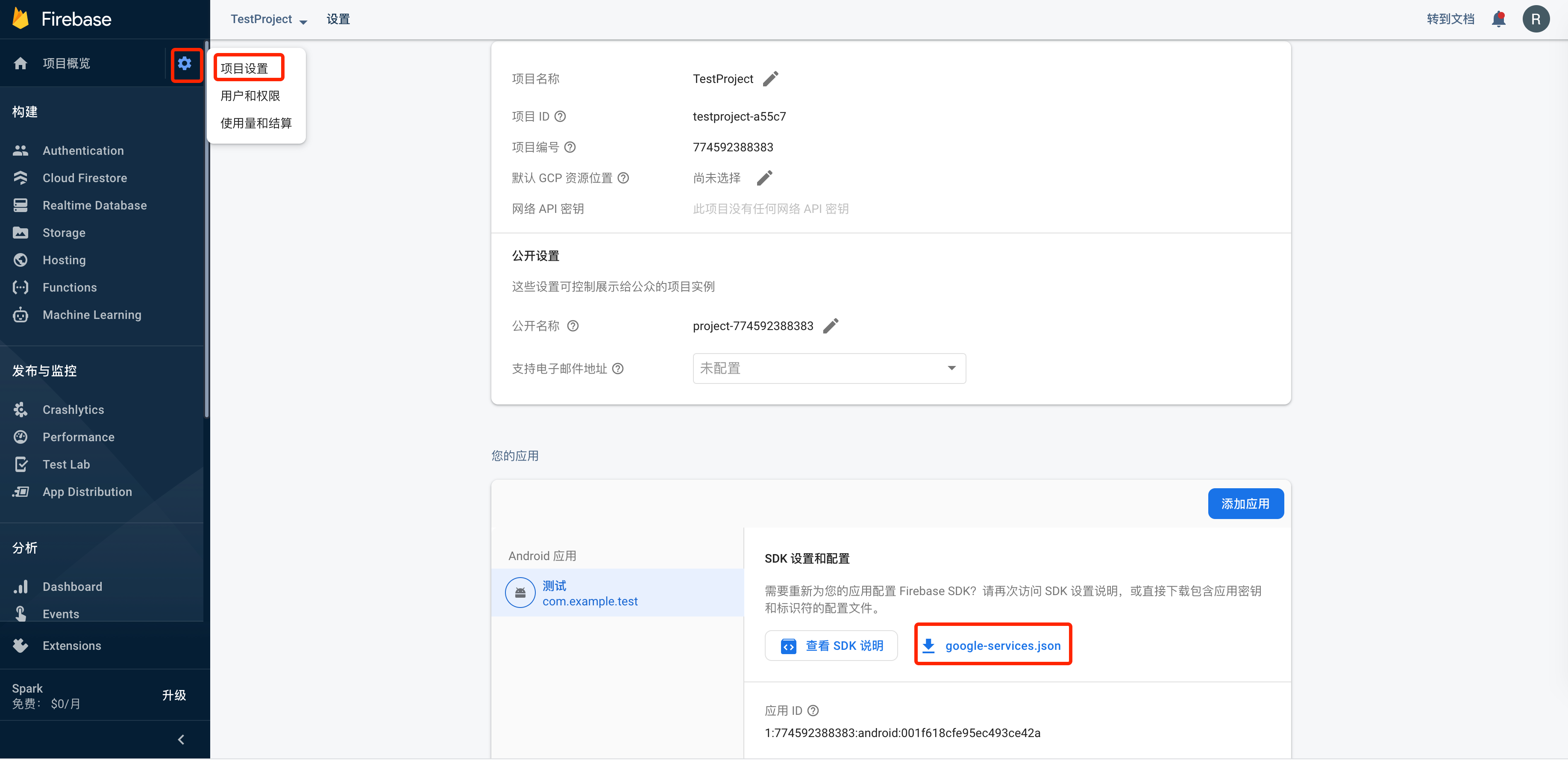Open the notifications bell
Image resolution: width=1568 pixels, height=761 pixels.
1499,19
